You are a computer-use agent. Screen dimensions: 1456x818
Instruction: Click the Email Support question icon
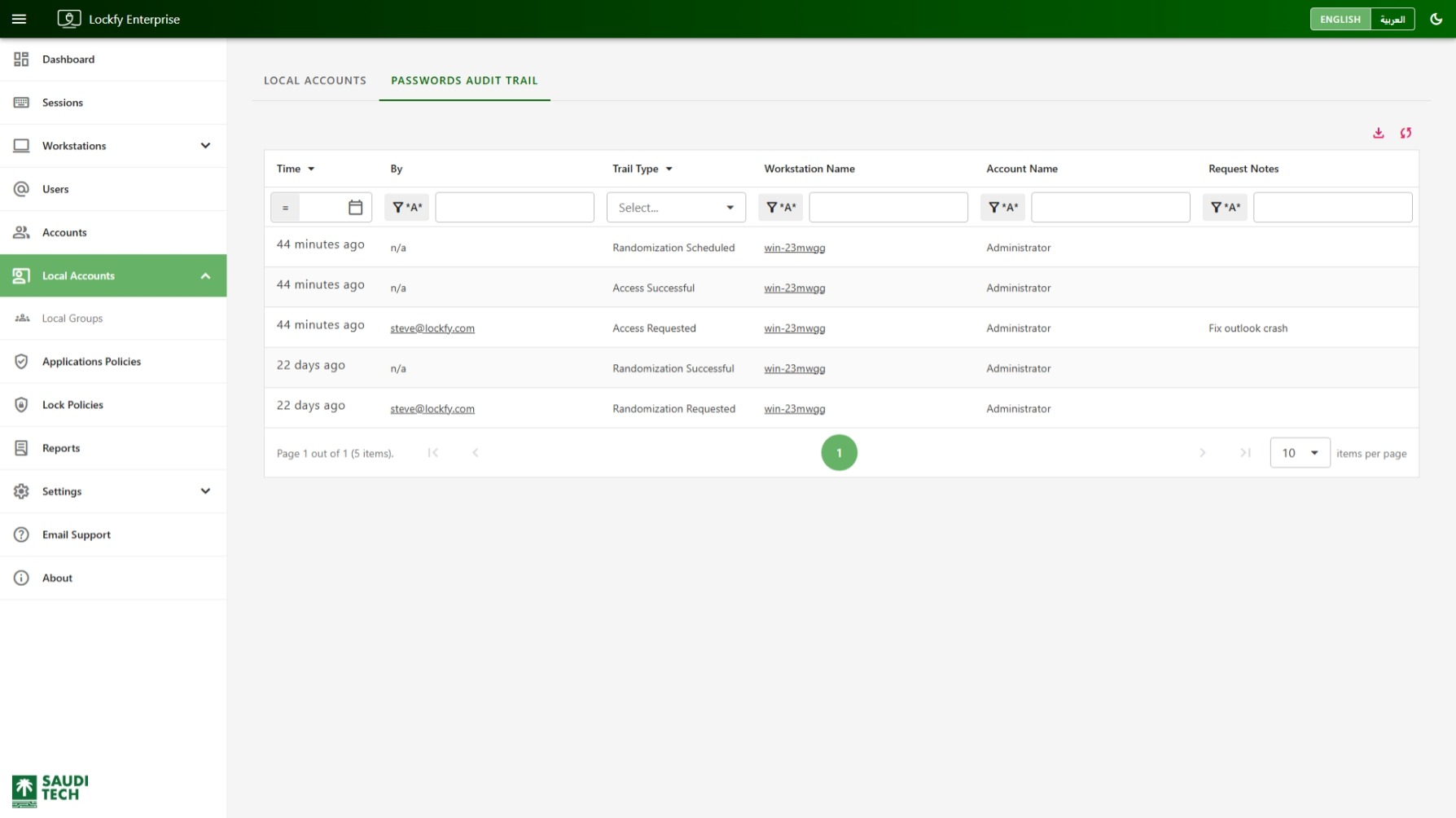click(x=21, y=534)
